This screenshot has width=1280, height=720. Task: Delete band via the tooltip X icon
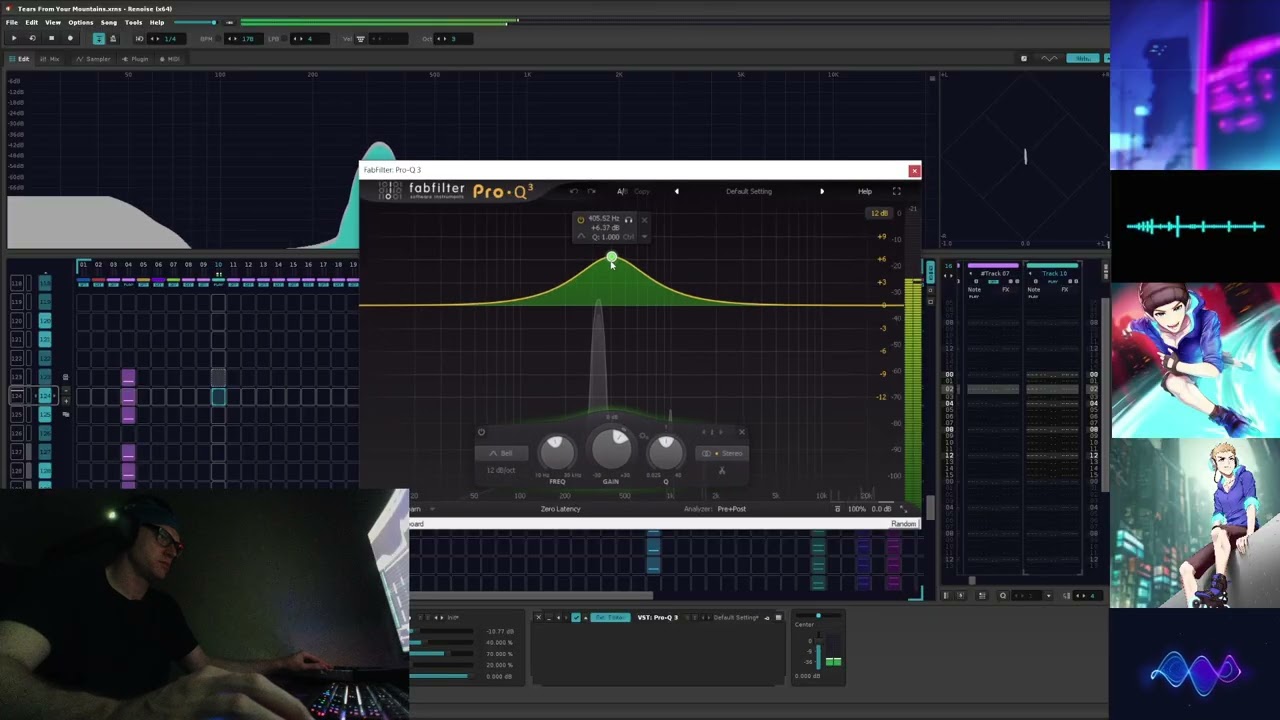pos(644,219)
